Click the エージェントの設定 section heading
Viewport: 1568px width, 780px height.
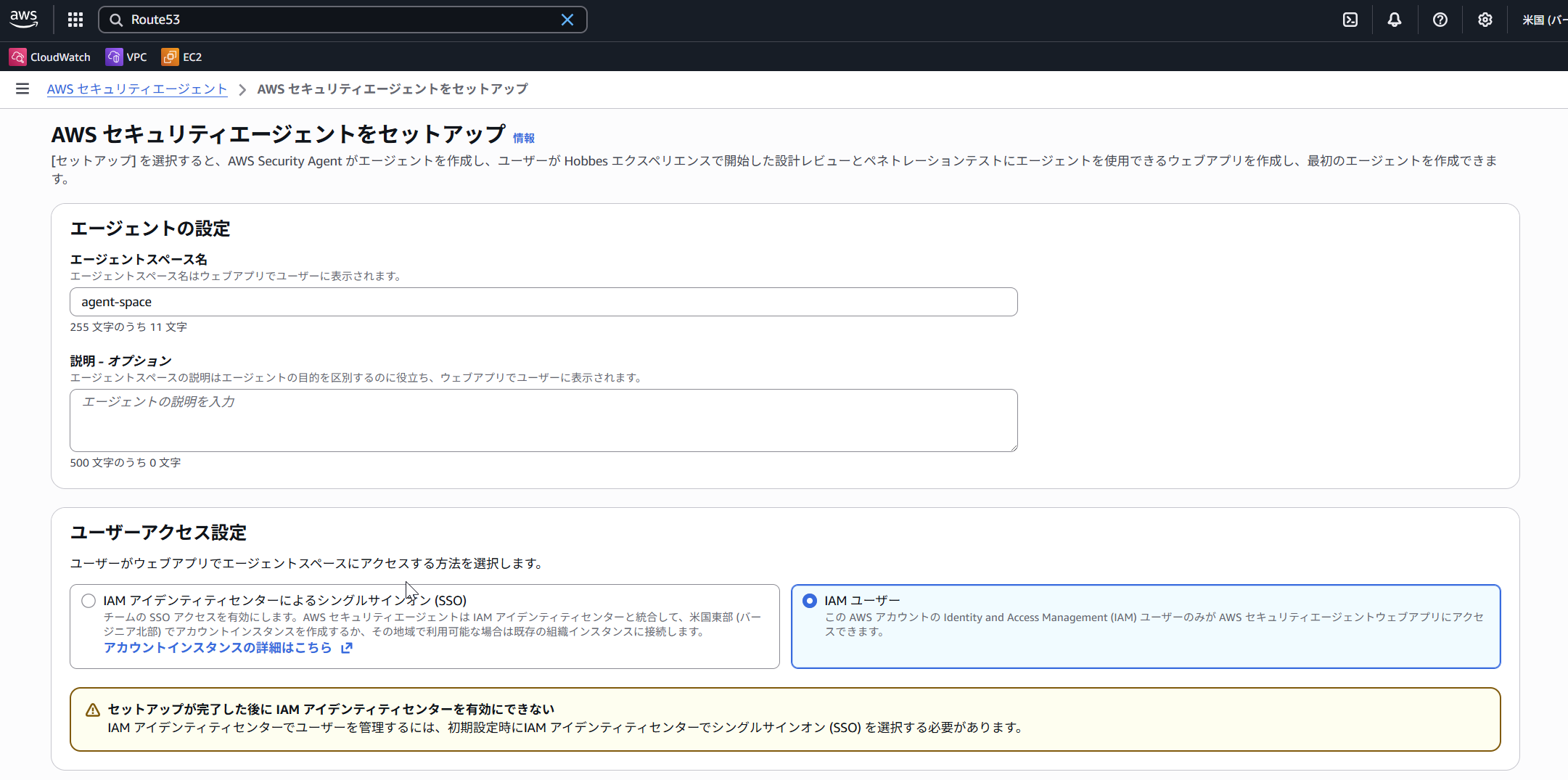tap(150, 229)
